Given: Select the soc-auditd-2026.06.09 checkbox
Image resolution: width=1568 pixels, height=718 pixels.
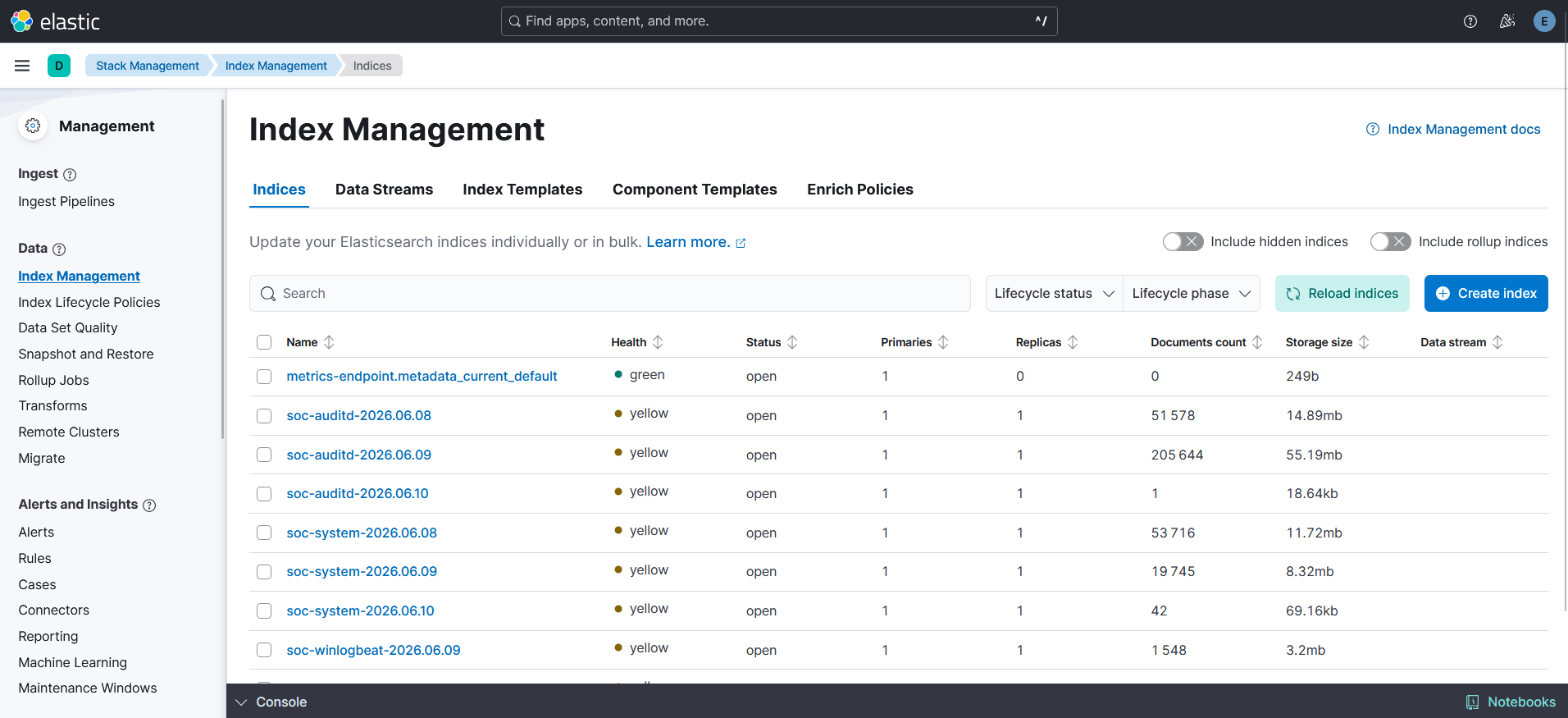Looking at the screenshot, I should coord(264,455).
